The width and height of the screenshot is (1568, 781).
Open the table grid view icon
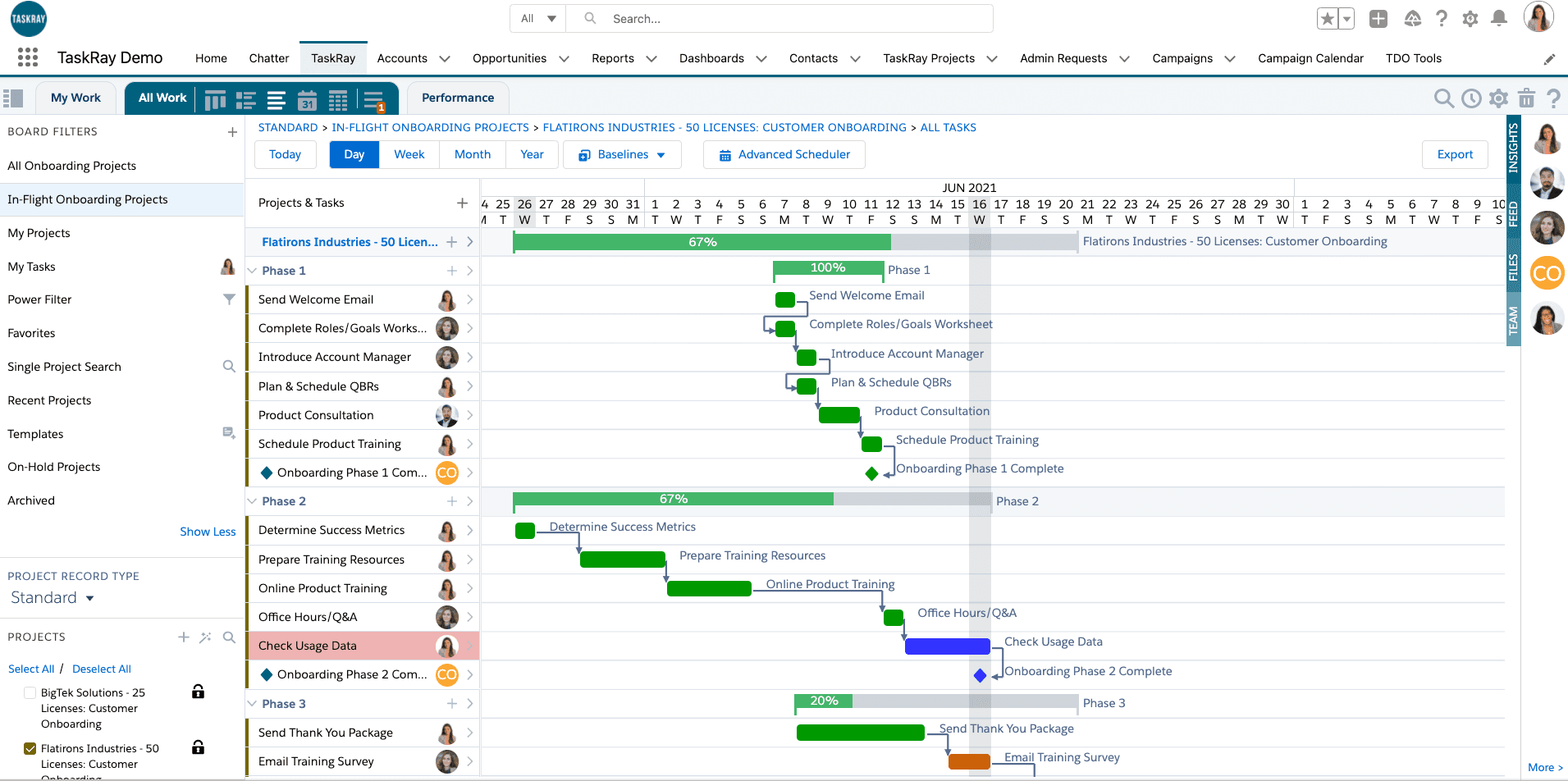(338, 100)
